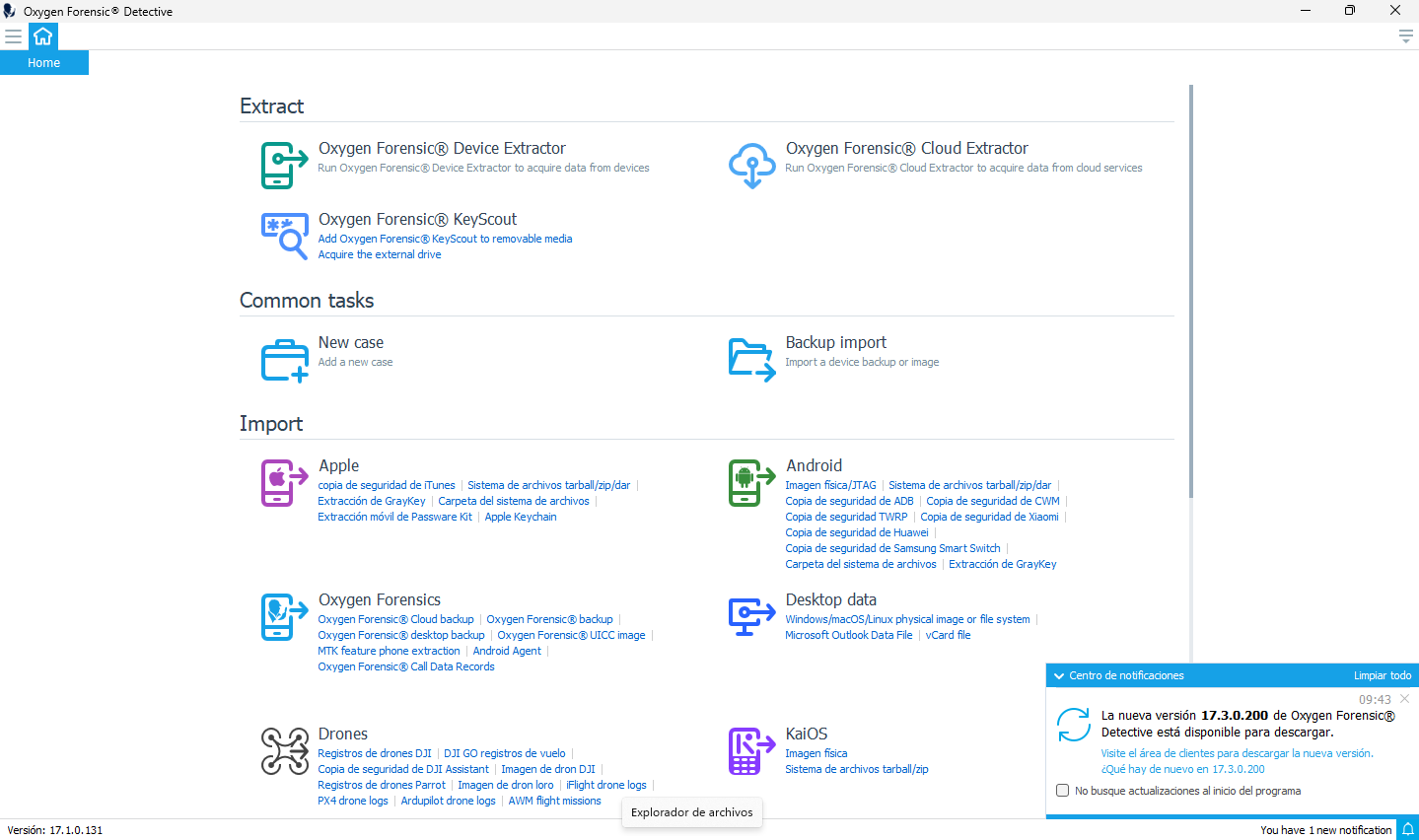Switch to the Home tab

click(44, 62)
